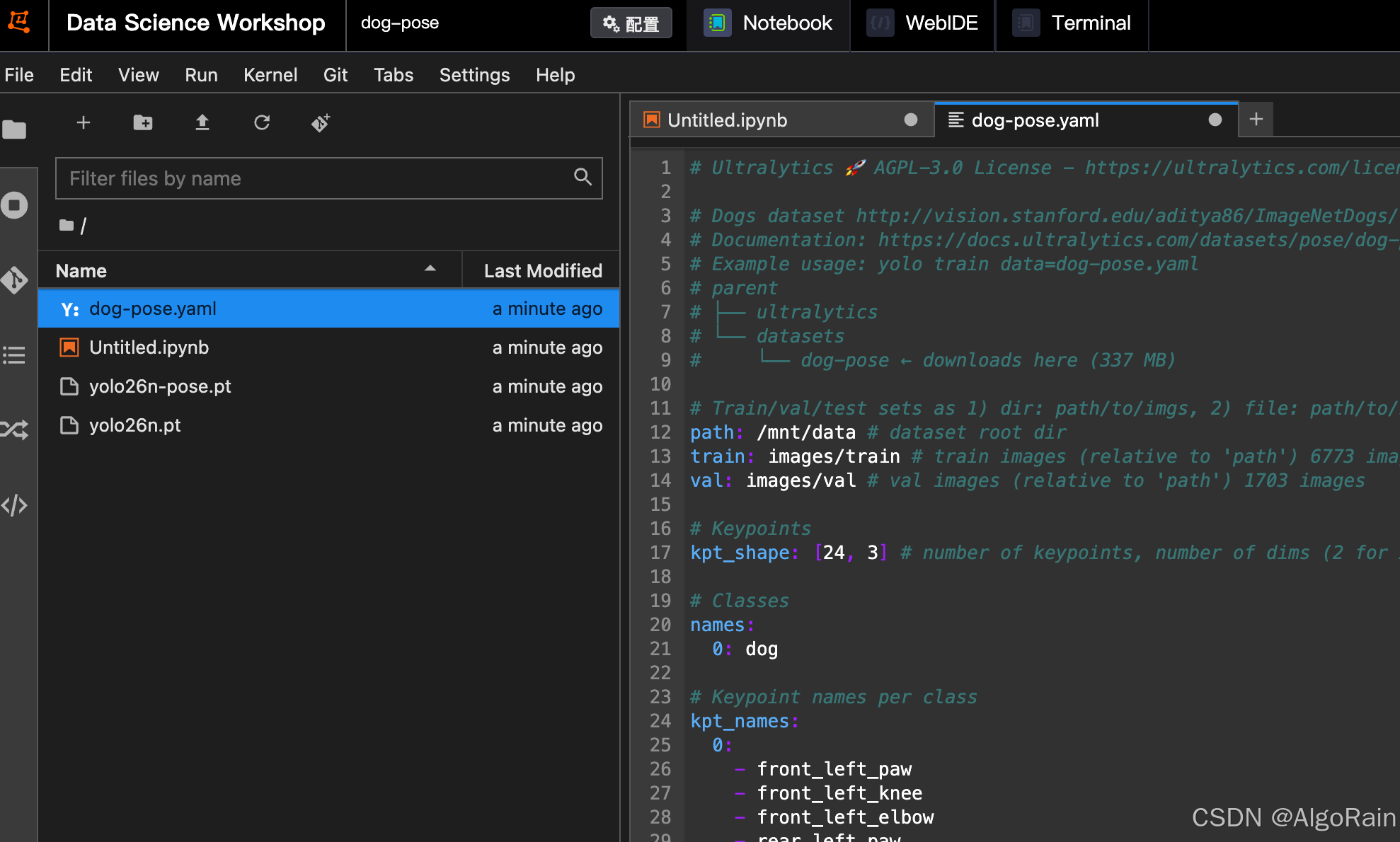Sort files by Last Modified column
Viewport: 1400px width, 842px height.
point(542,270)
